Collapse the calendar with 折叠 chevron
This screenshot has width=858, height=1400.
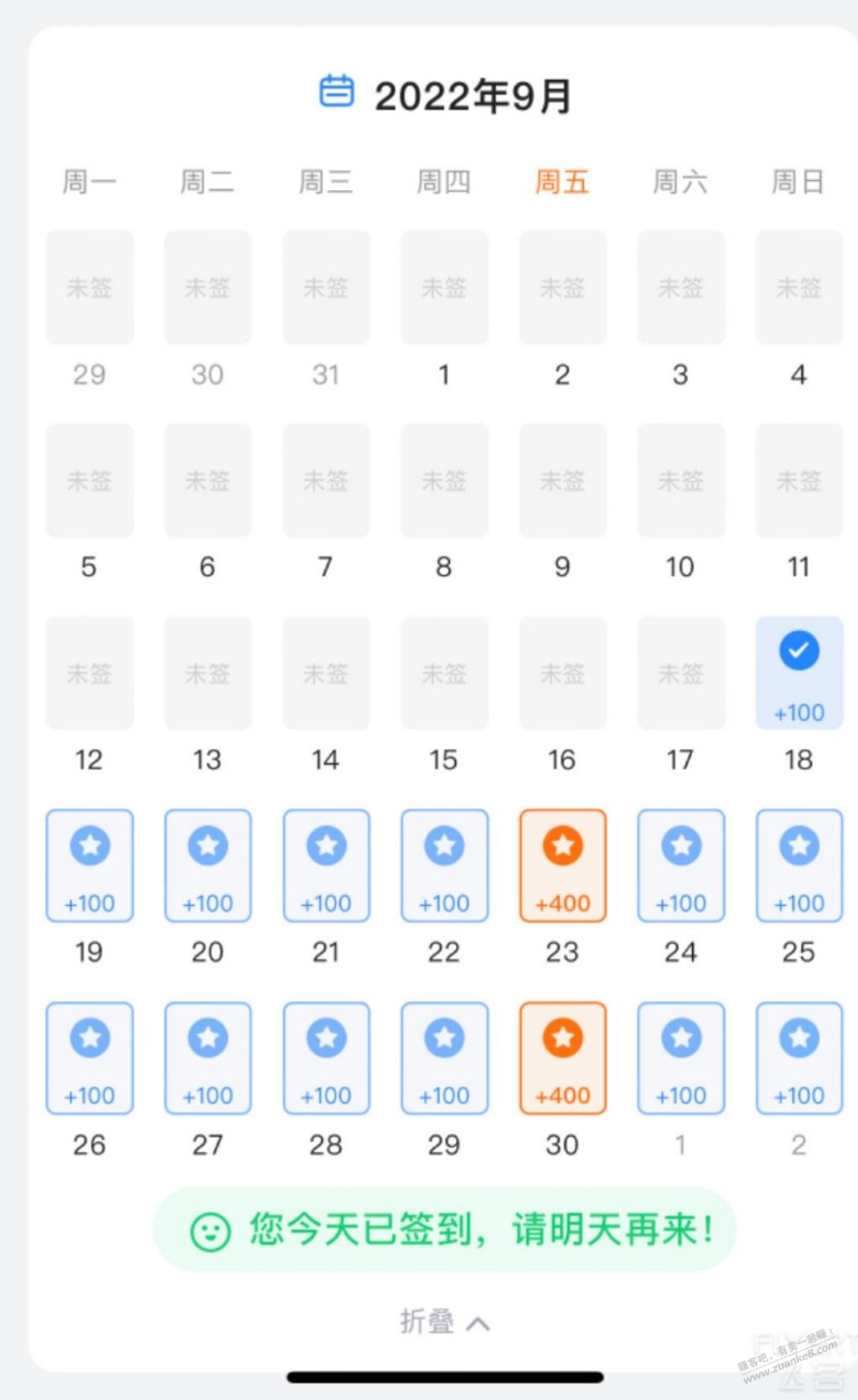478,1323
